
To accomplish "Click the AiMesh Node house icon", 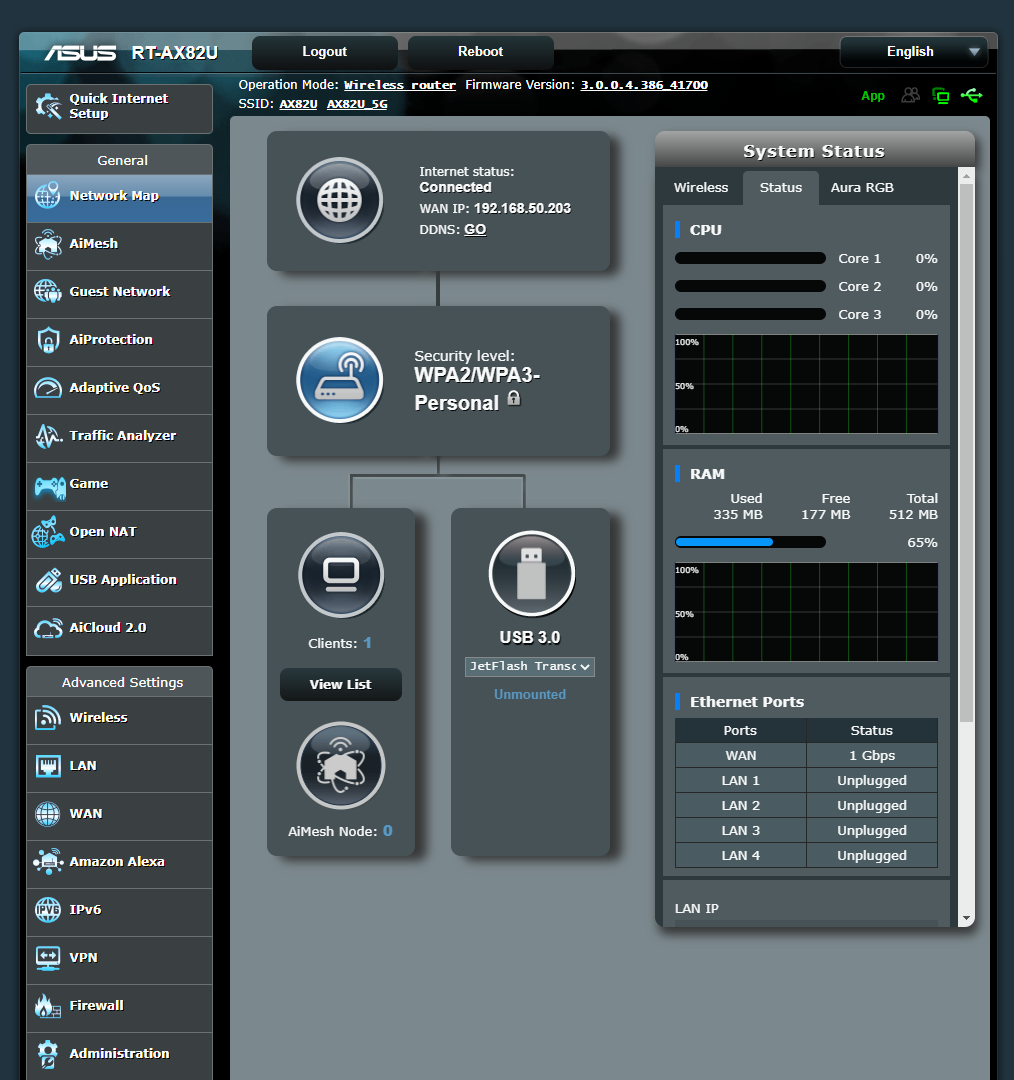I will pyautogui.click(x=341, y=765).
